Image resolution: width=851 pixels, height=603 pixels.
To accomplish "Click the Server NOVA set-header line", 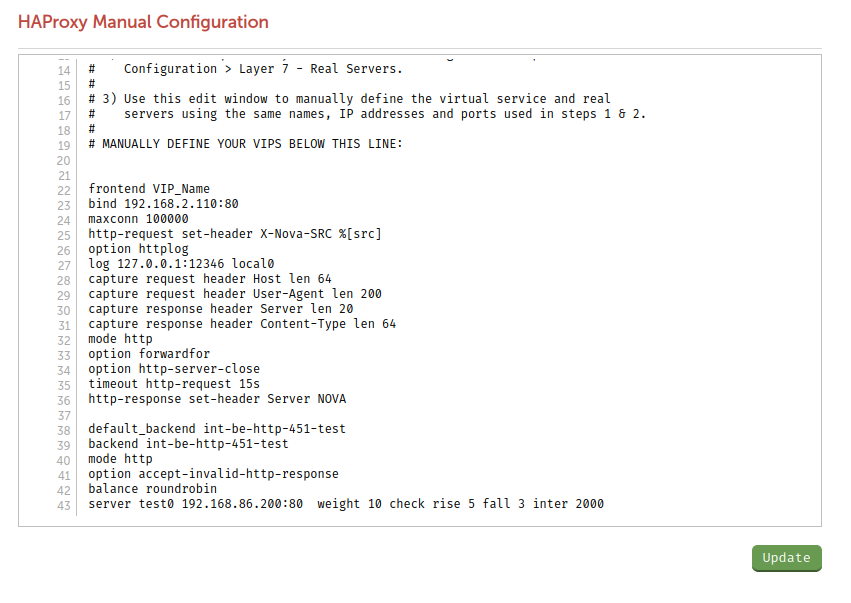I will click(217, 399).
